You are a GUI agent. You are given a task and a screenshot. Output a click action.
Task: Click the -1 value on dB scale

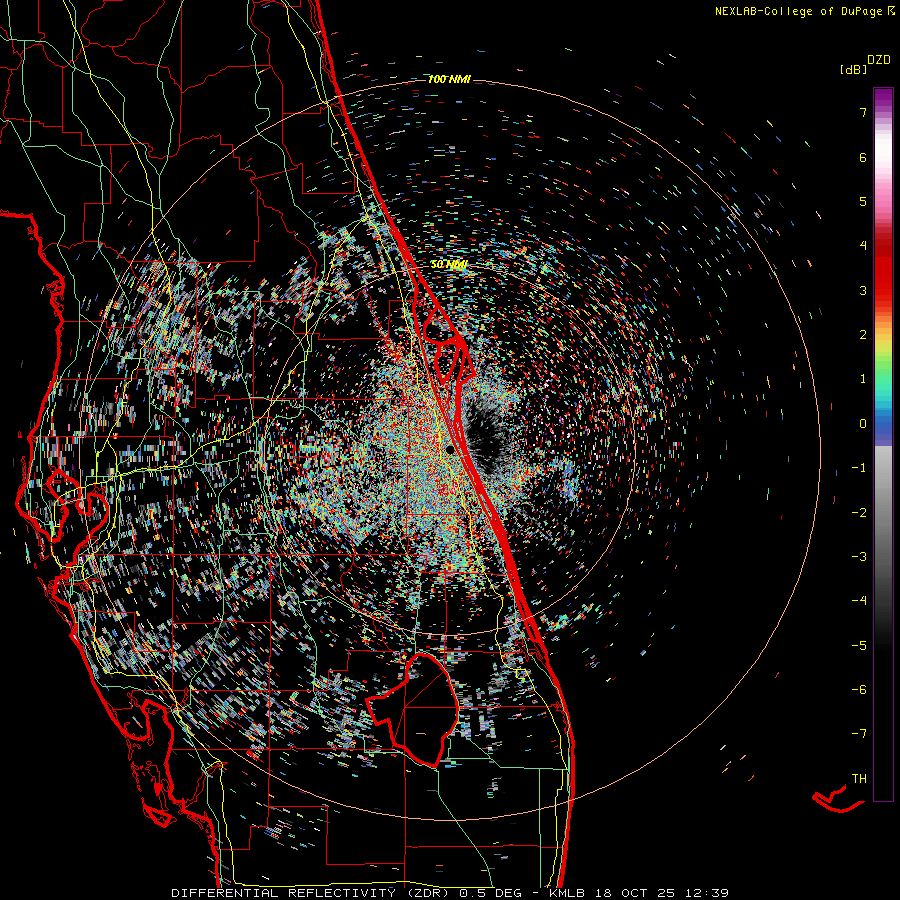click(x=859, y=468)
